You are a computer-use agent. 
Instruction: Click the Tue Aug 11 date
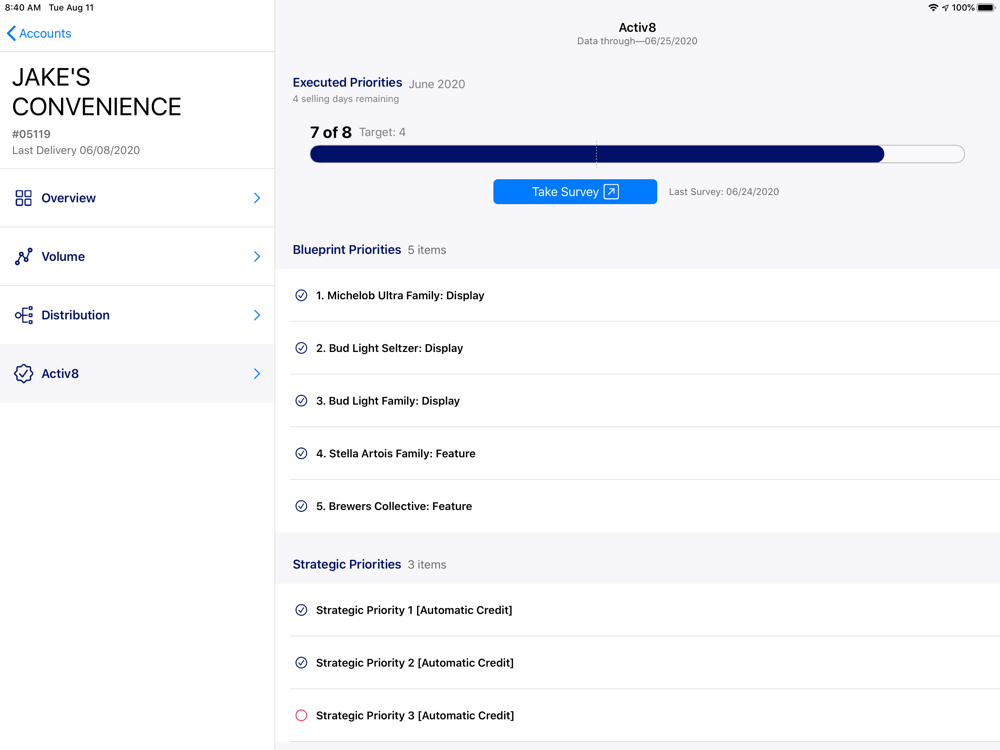click(x=71, y=8)
